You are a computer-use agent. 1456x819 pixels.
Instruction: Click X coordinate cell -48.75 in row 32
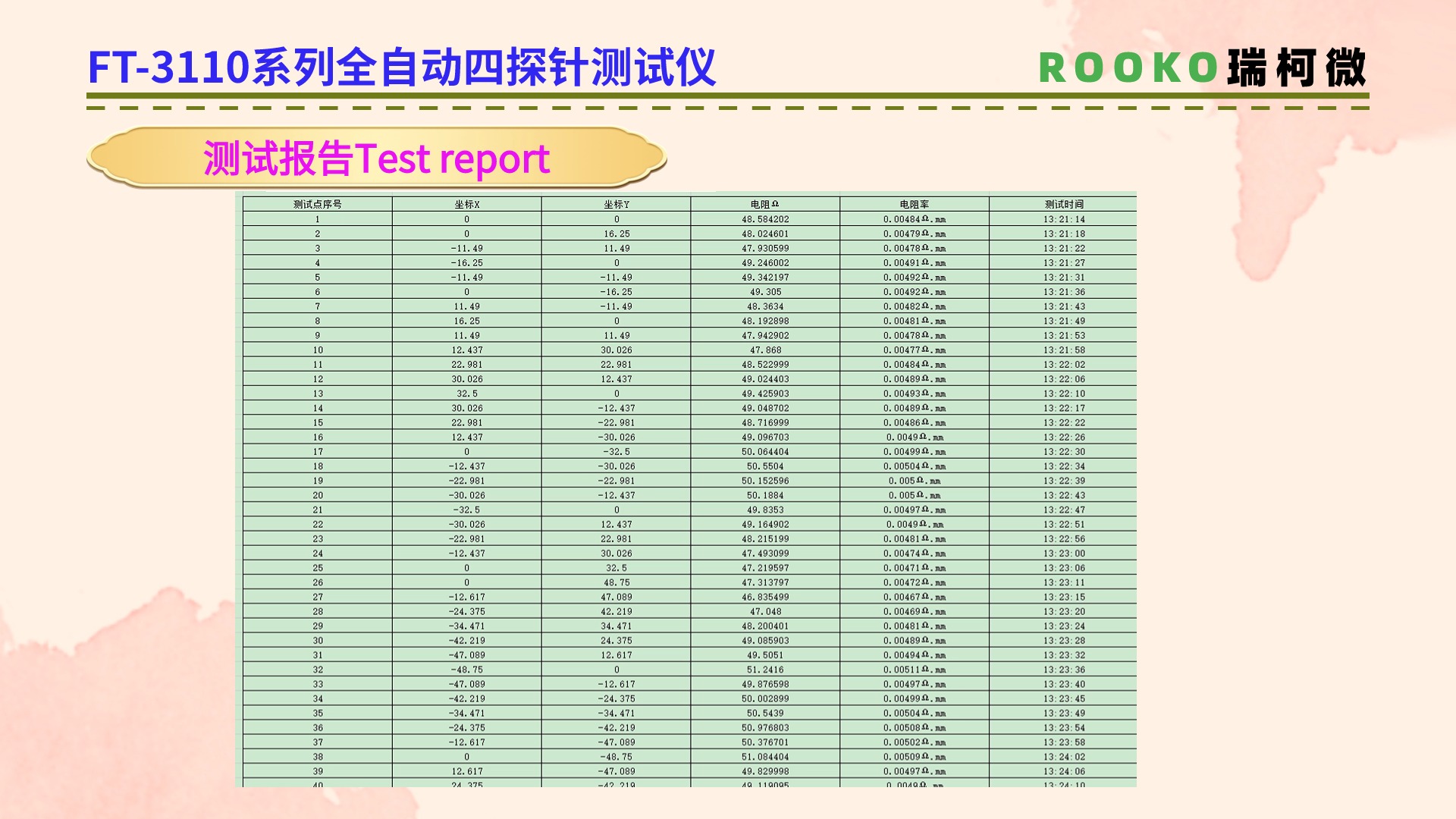pyautogui.click(x=467, y=670)
